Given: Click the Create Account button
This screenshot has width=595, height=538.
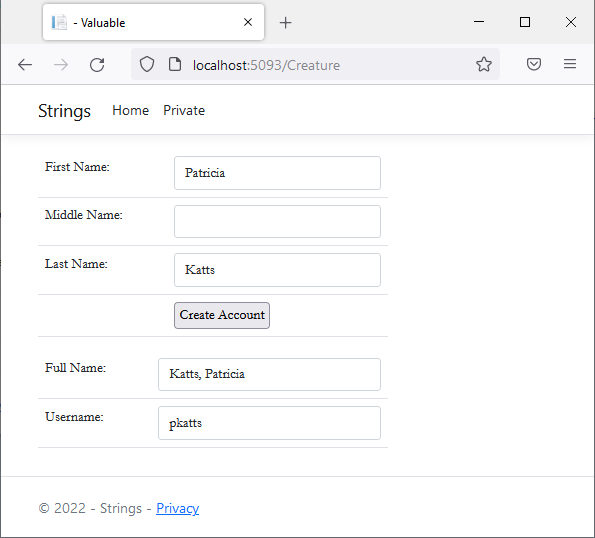Looking at the screenshot, I should click(x=222, y=315).
